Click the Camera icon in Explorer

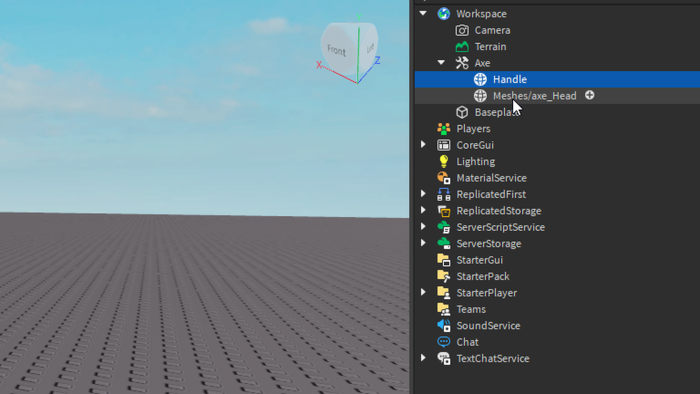(462, 30)
